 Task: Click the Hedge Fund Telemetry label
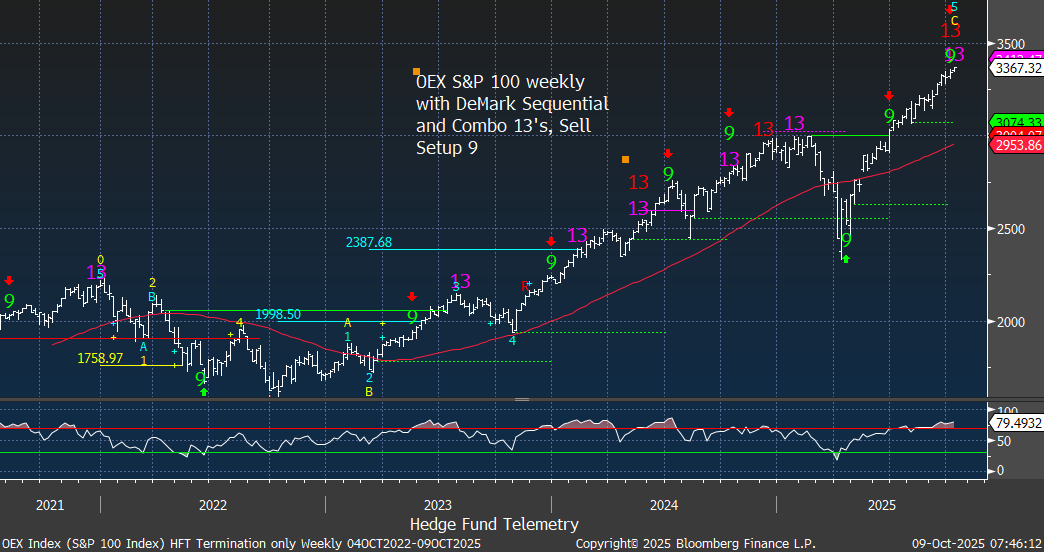point(494,524)
